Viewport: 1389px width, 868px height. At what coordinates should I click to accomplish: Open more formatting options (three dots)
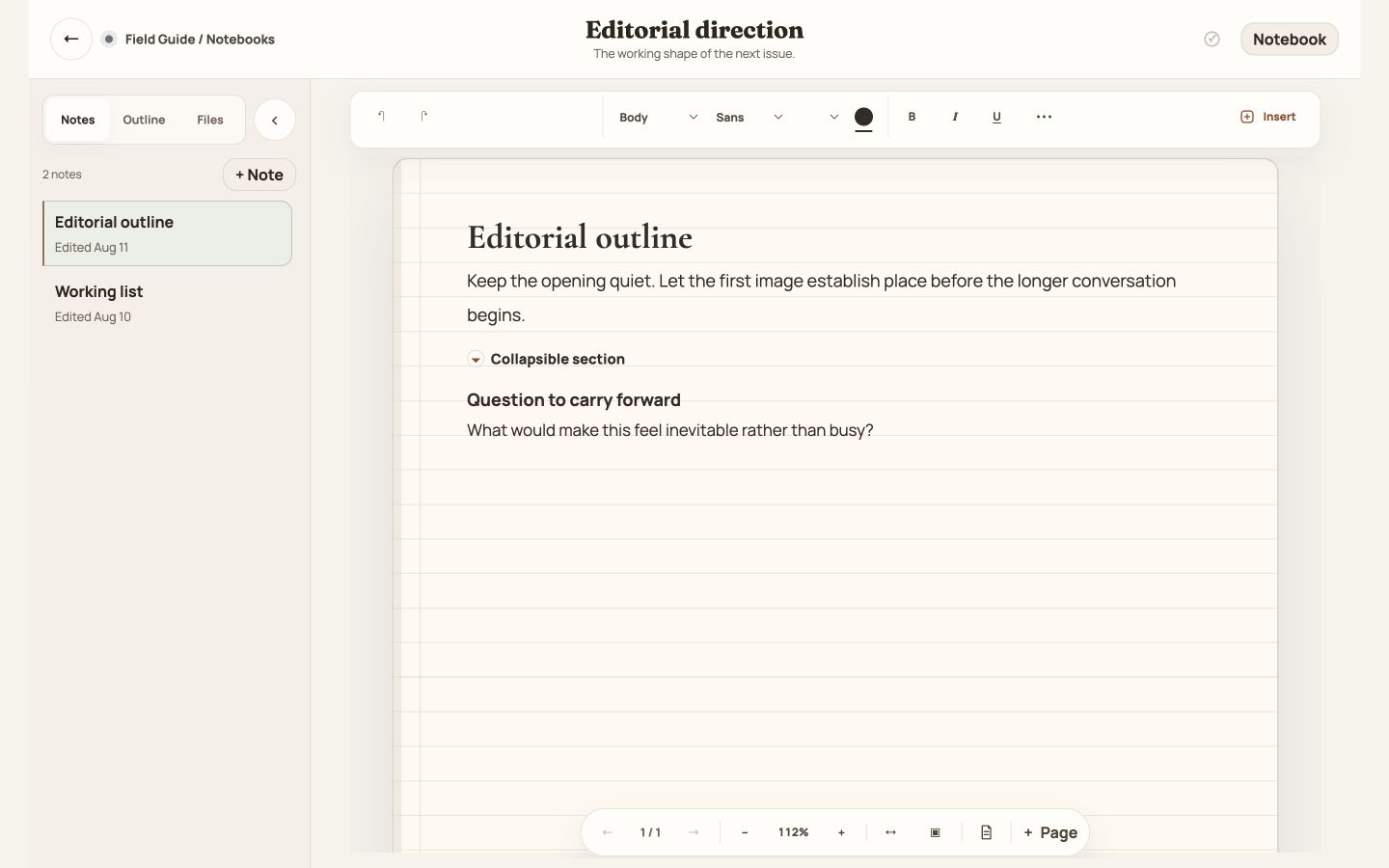tap(1044, 117)
